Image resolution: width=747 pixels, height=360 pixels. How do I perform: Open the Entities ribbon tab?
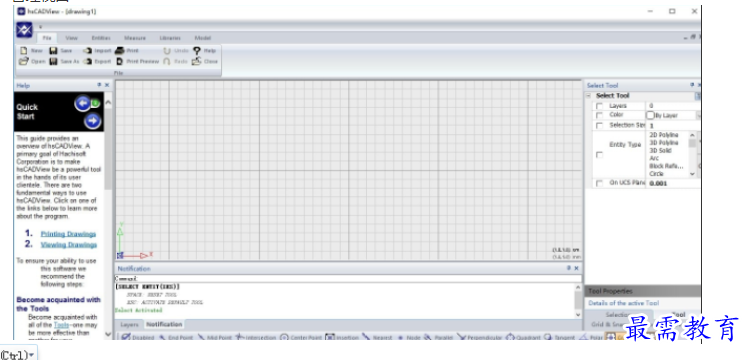coord(101,38)
